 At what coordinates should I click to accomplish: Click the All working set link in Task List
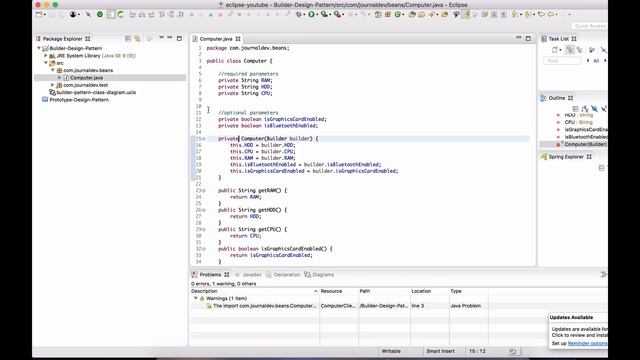click(x=596, y=61)
